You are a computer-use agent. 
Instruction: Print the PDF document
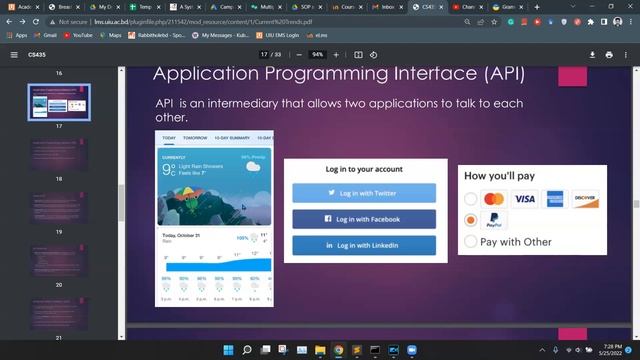click(609, 55)
